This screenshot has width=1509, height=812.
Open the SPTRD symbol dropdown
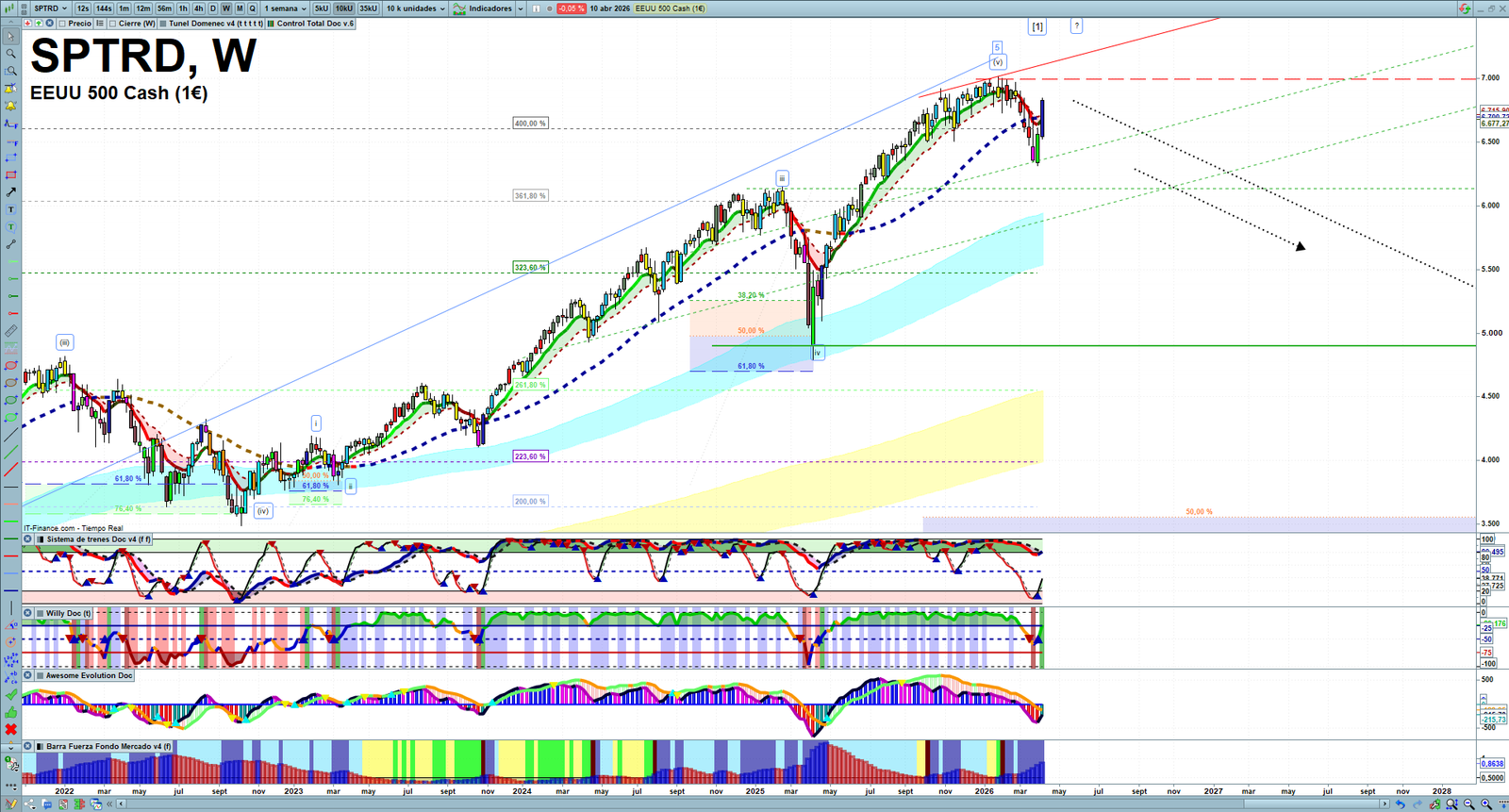(51, 8)
